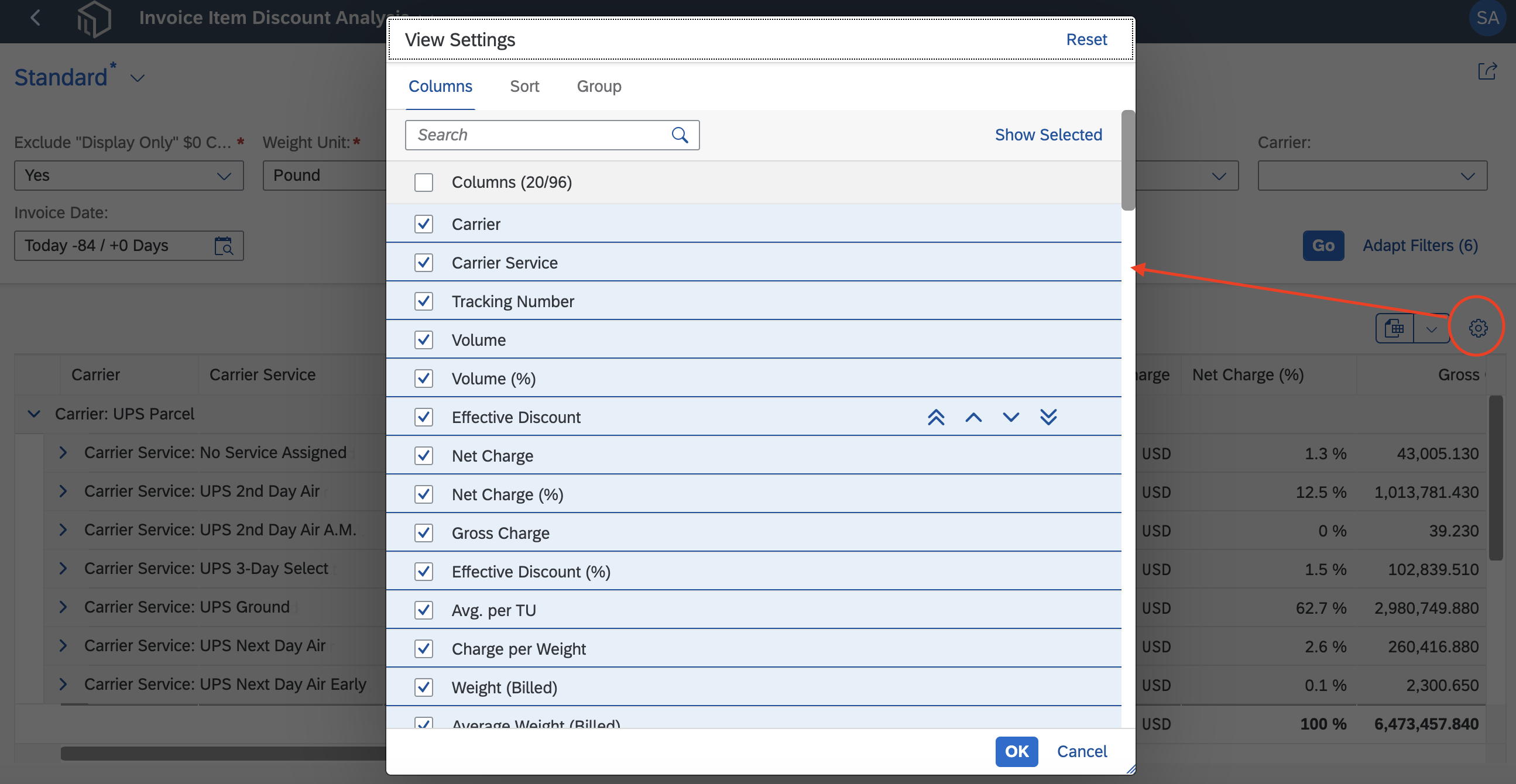
Task: Open the SA user avatar menu
Action: pos(1487,18)
